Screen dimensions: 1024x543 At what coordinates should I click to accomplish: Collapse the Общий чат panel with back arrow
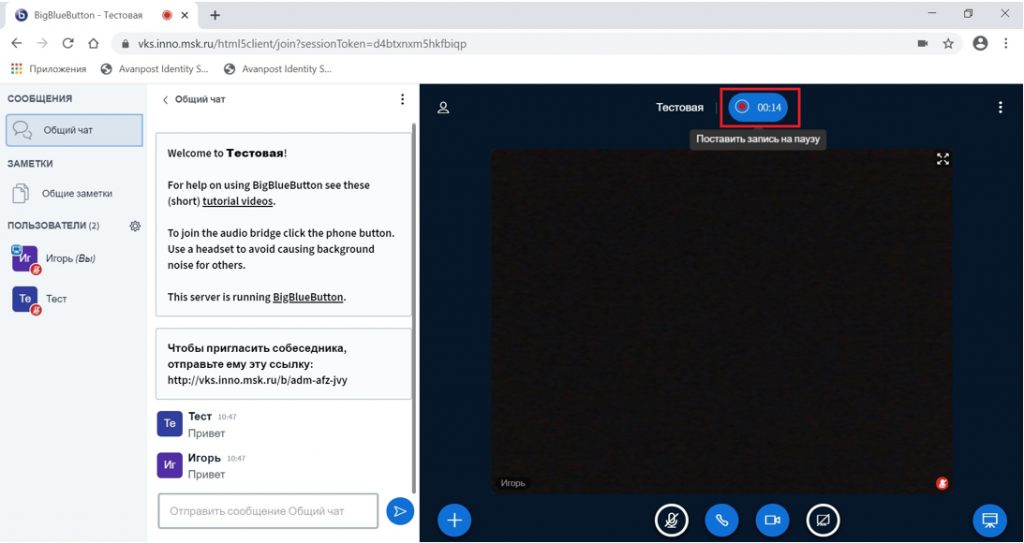pyautogui.click(x=166, y=99)
